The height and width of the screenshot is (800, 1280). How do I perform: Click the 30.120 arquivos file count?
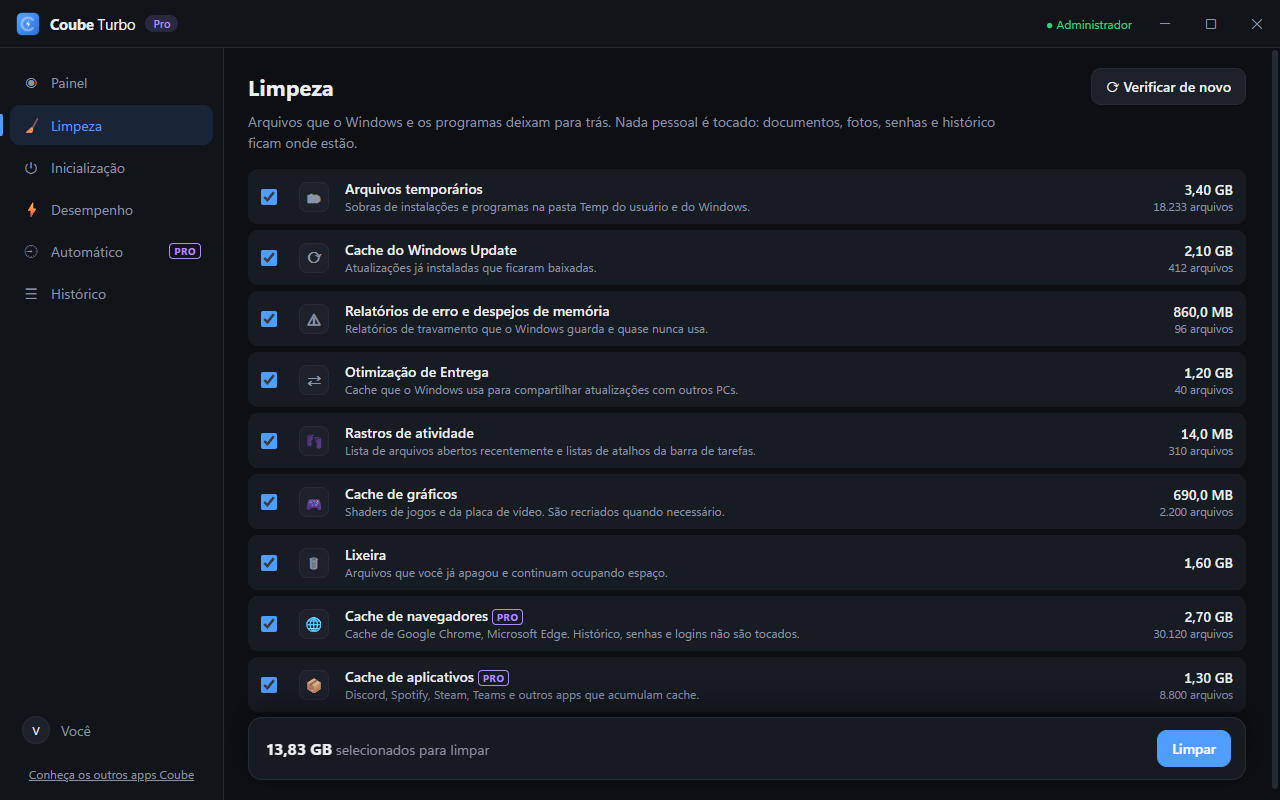point(1193,634)
